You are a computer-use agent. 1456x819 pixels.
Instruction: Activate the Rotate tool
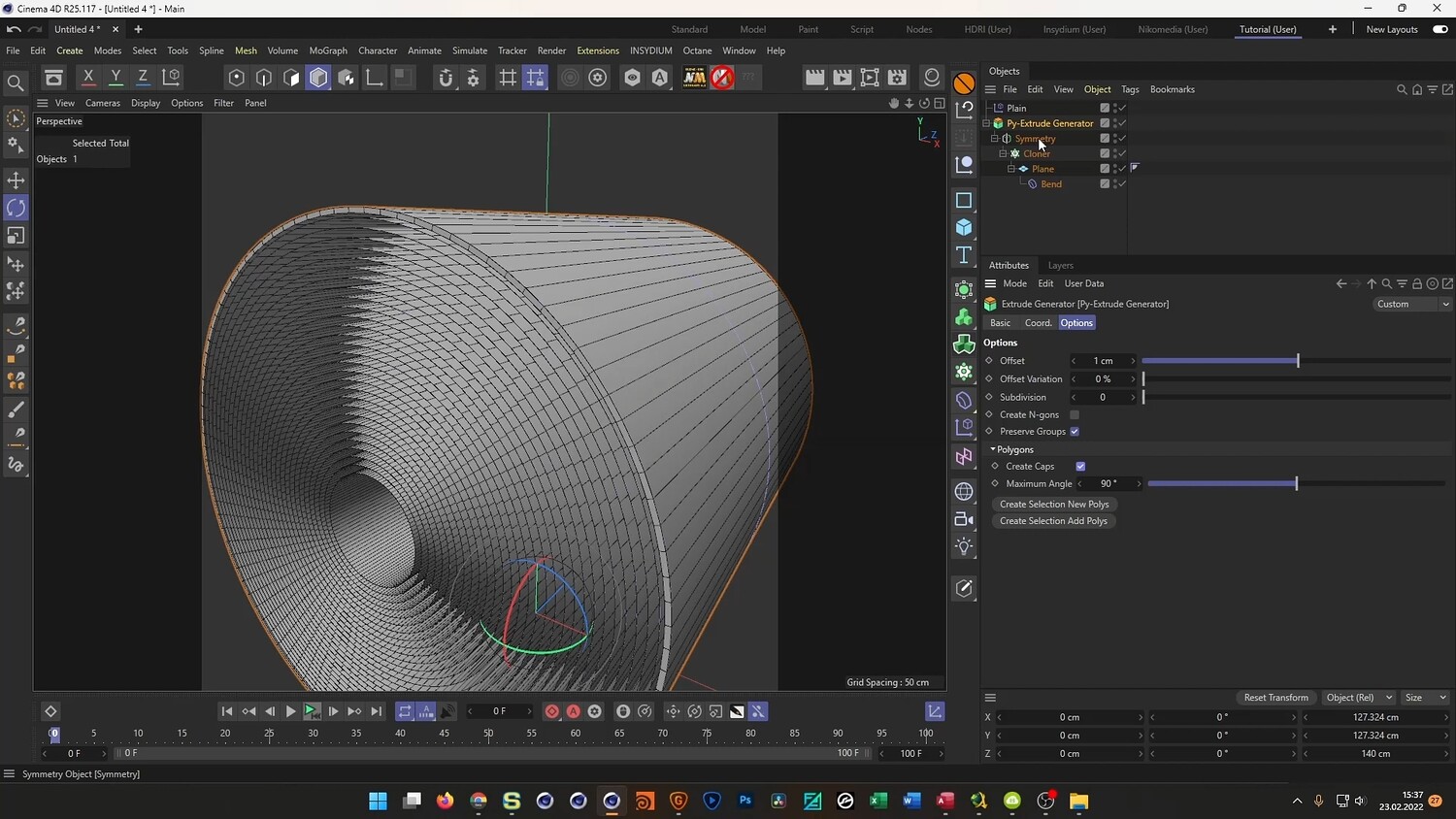pos(16,208)
